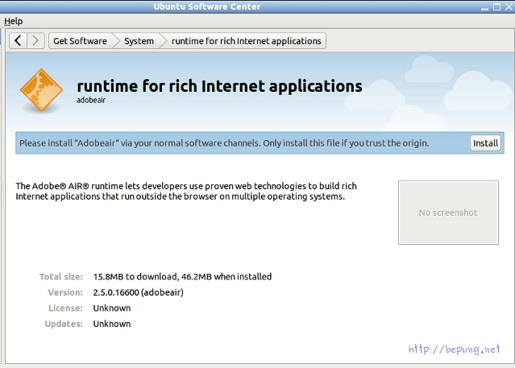Click the 'Updates:' label
The image size is (515, 368).
click(64, 324)
